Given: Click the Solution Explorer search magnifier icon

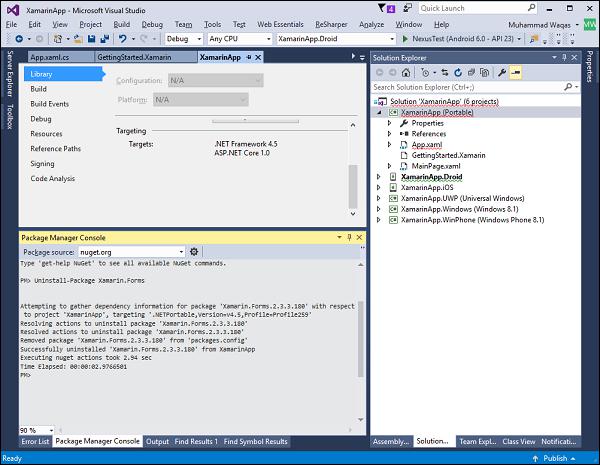Looking at the screenshot, I should (568, 87).
